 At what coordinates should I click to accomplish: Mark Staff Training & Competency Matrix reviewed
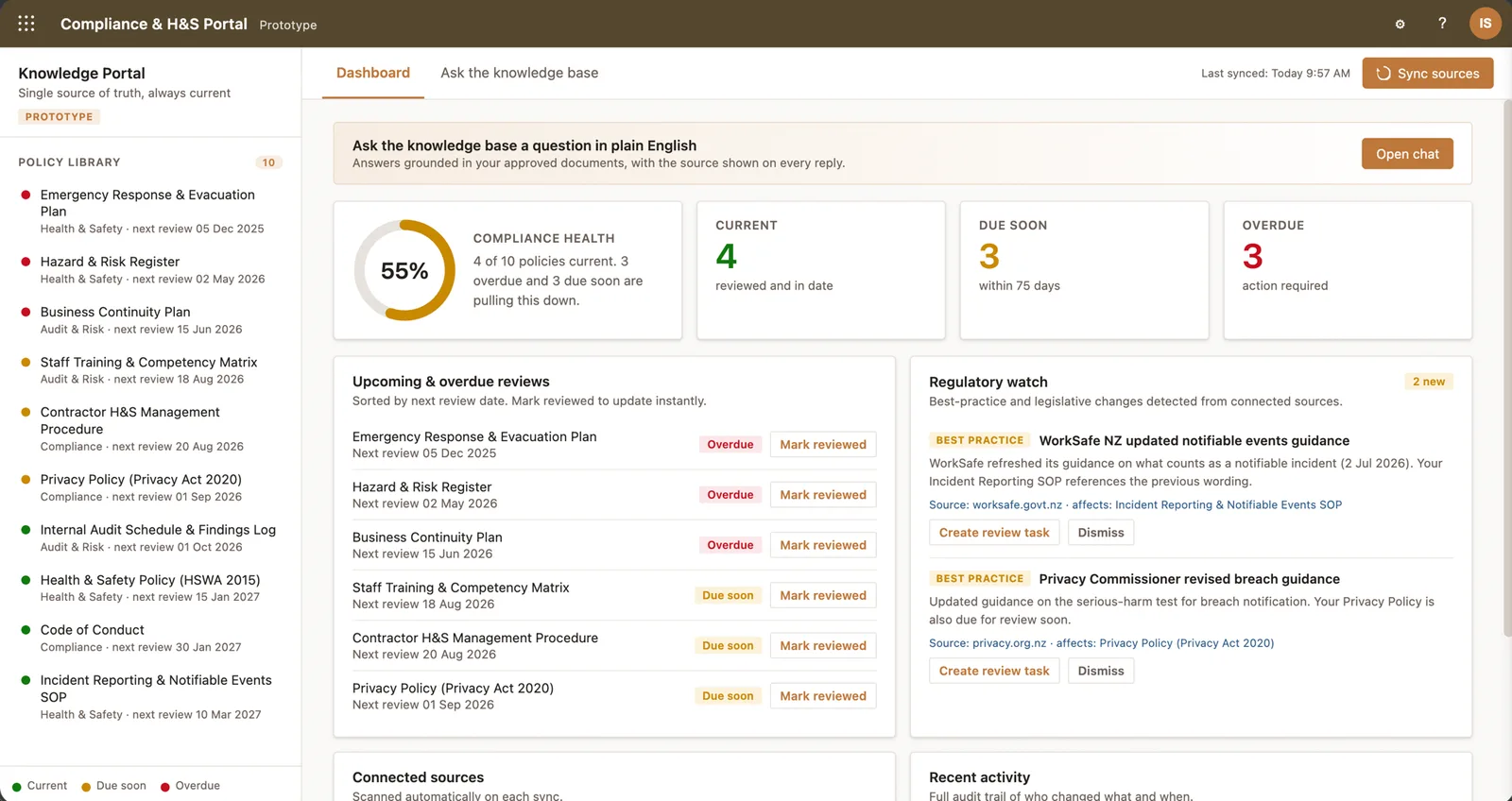tap(823, 595)
